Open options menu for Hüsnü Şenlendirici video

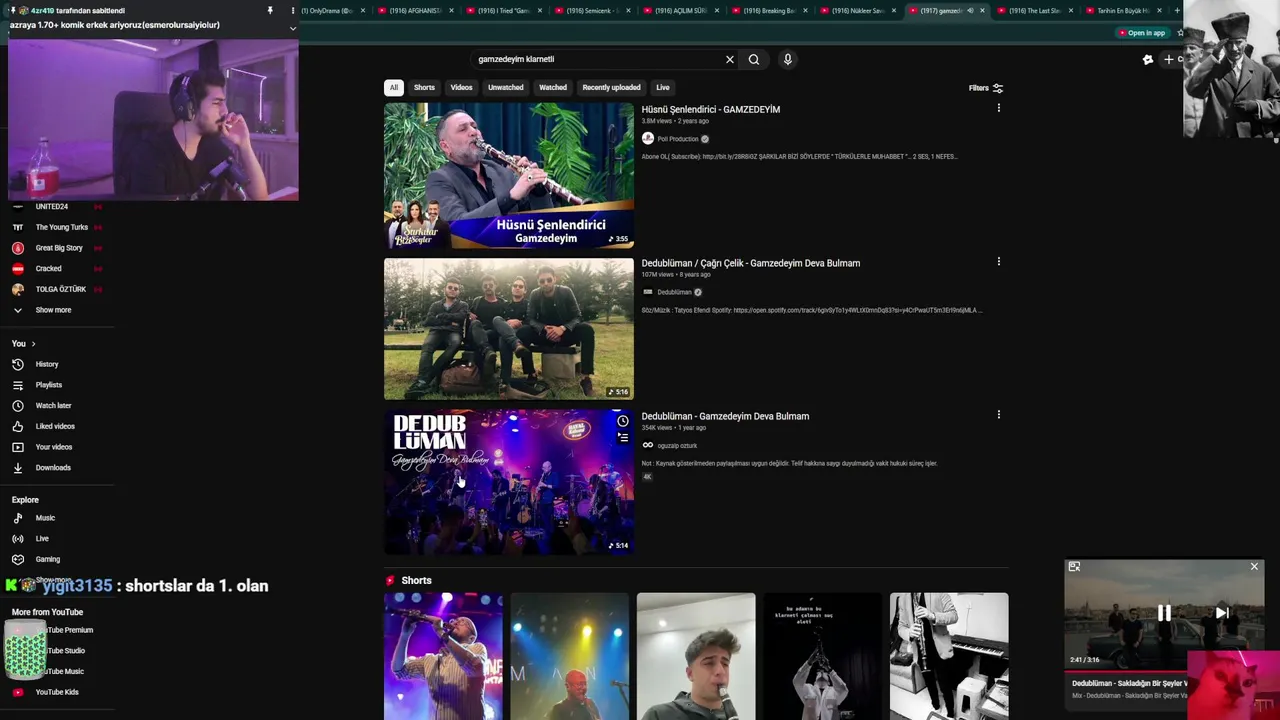coord(998,108)
